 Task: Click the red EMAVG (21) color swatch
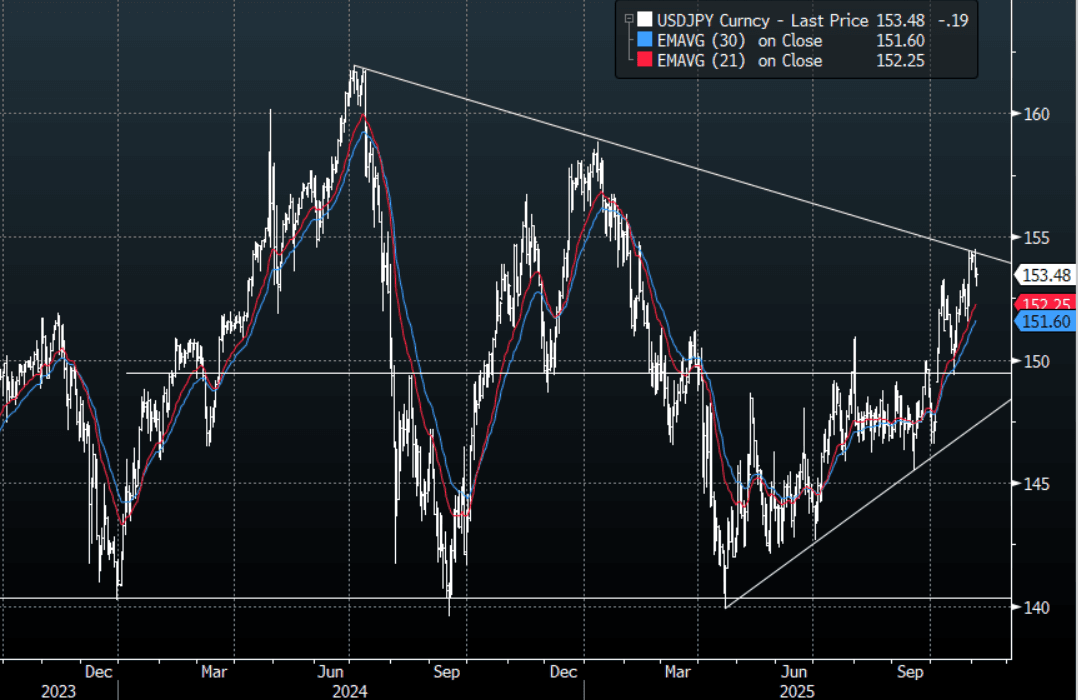pos(643,61)
